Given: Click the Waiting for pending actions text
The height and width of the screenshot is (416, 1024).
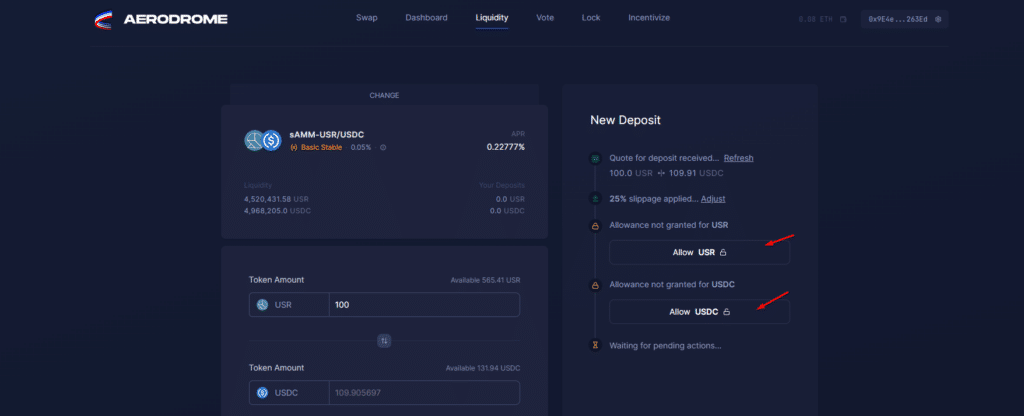Looking at the screenshot, I should pyautogui.click(x=665, y=345).
